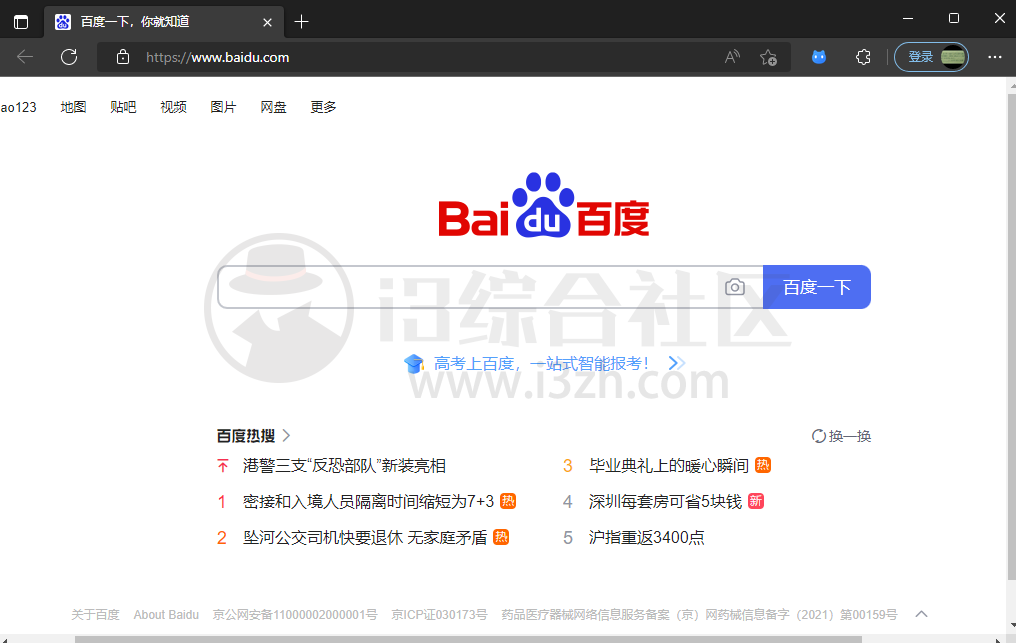Click the Baidu paw favicon on tab
Image resolution: width=1016 pixels, height=643 pixels.
click(x=63, y=22)
